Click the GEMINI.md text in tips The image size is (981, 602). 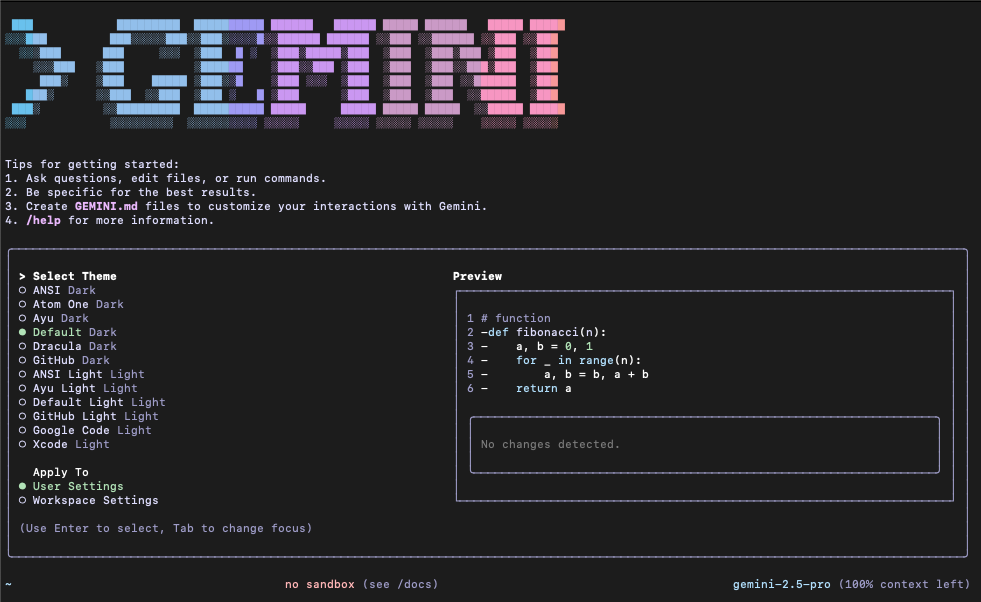(106, 206)
